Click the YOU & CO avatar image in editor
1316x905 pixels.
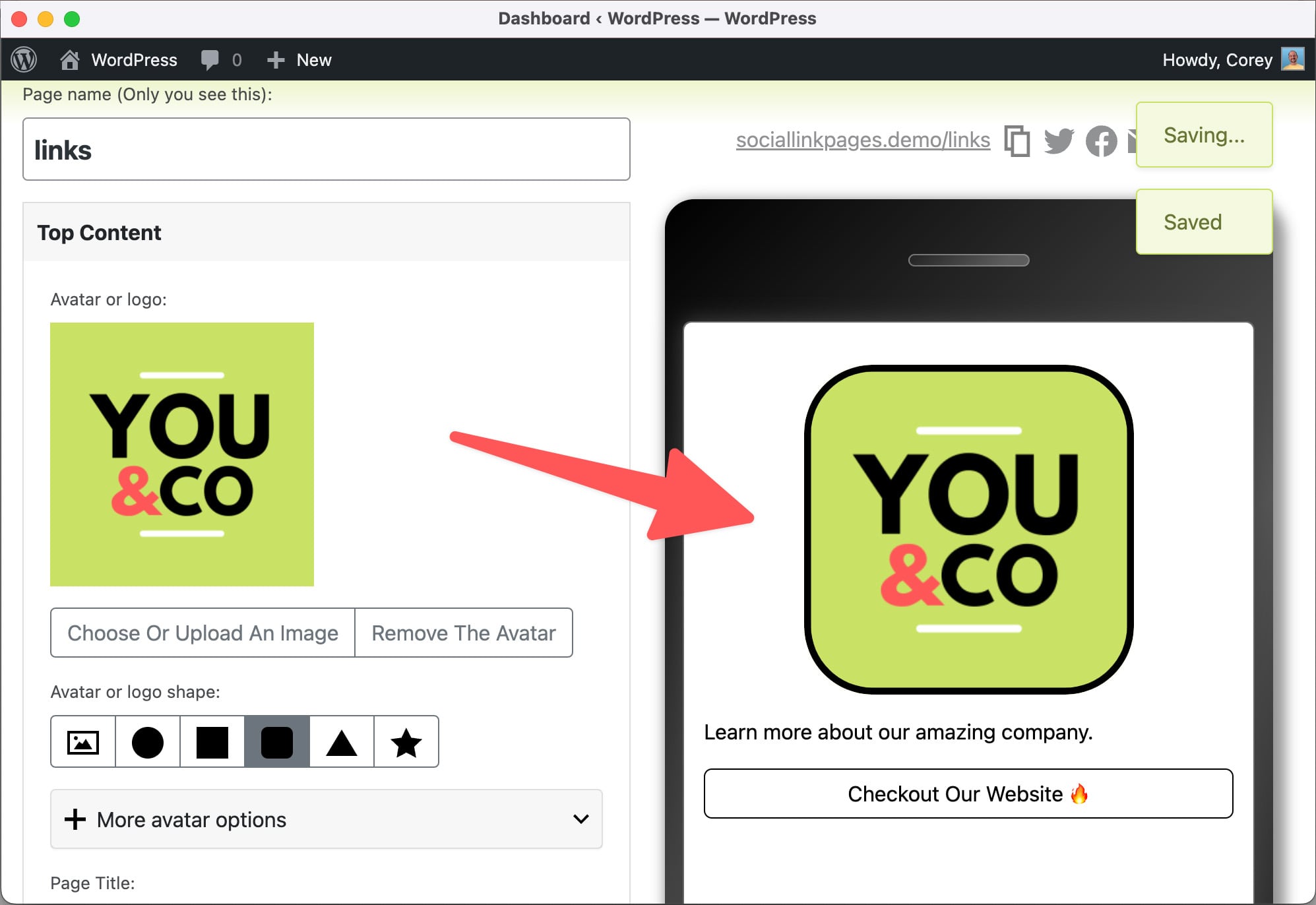[182, 454]
